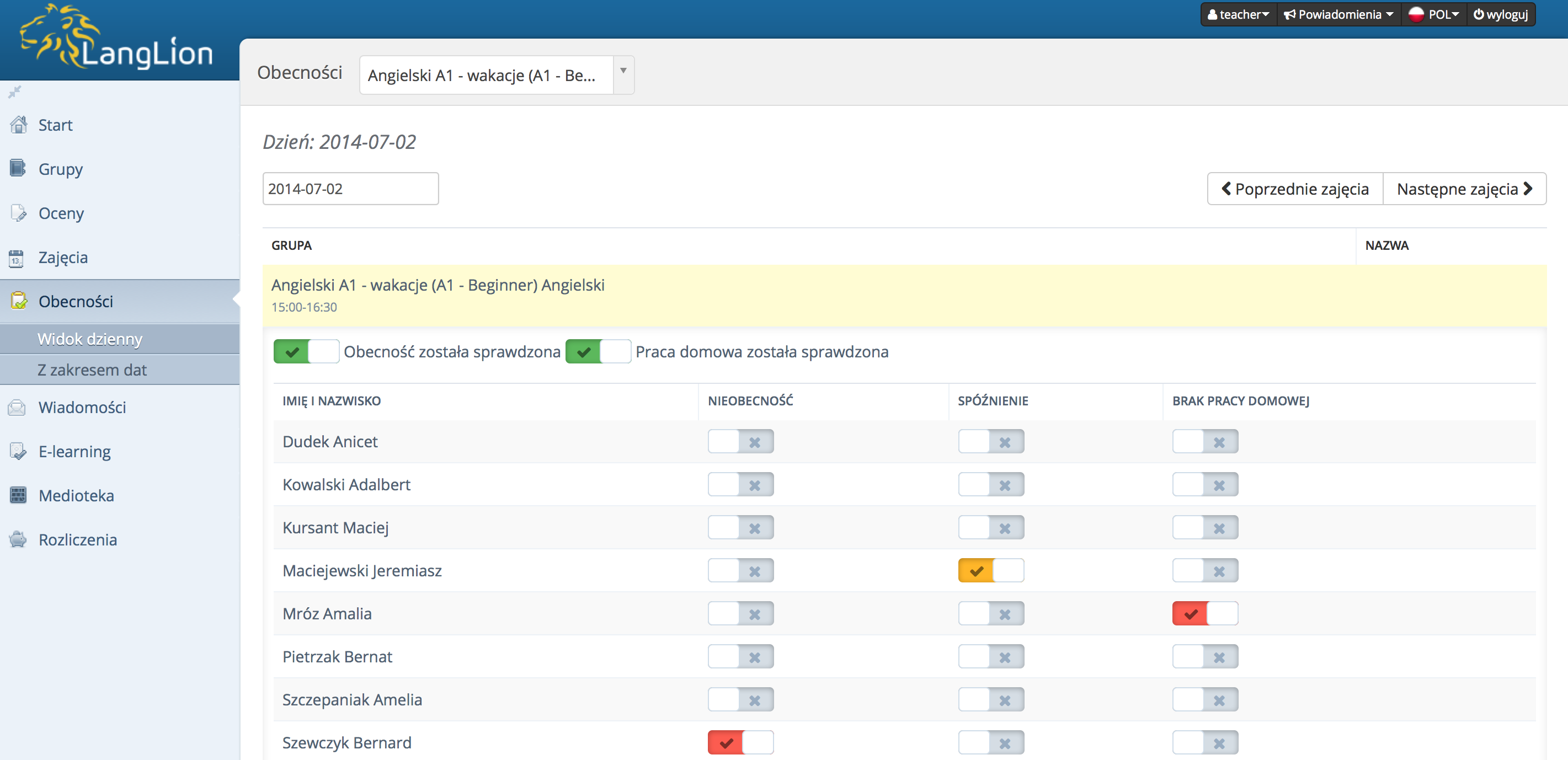The width and height of the screenshot is (1568, 760).
Task: Toggle missing homework switch for Mróz Amalia
Action: click(1204, 613)
